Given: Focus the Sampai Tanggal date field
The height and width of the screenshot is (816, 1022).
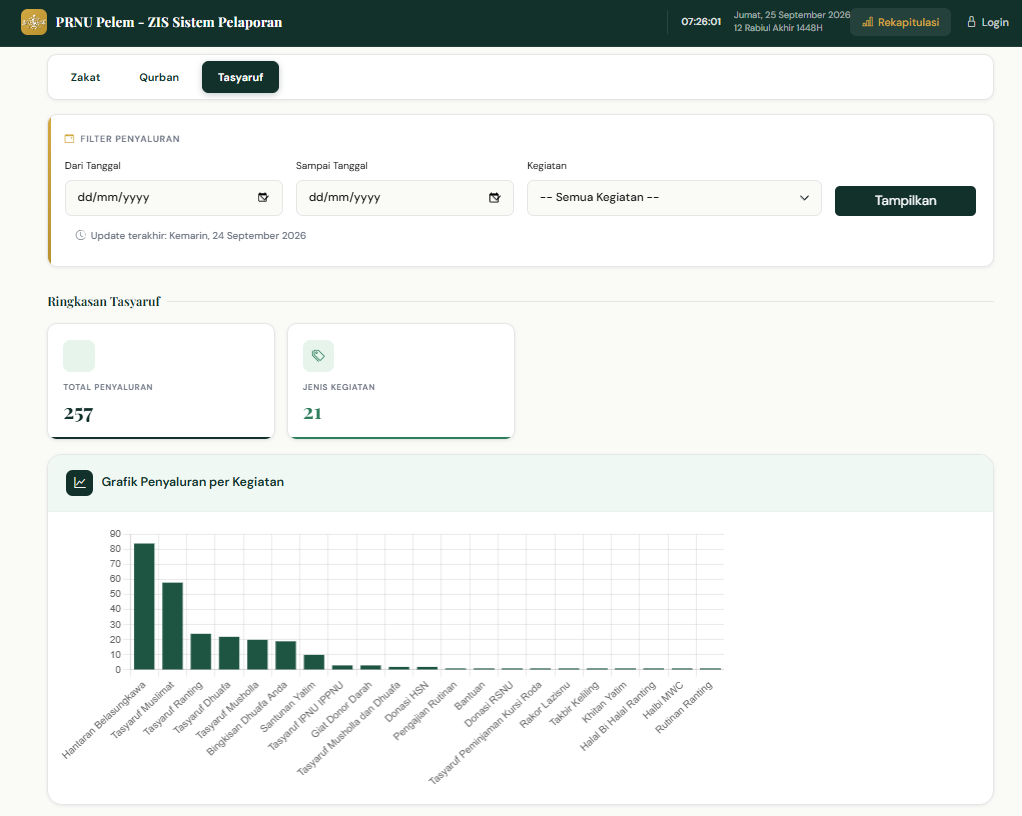Looking at the screenshot, I should click(x=405, y=197).
